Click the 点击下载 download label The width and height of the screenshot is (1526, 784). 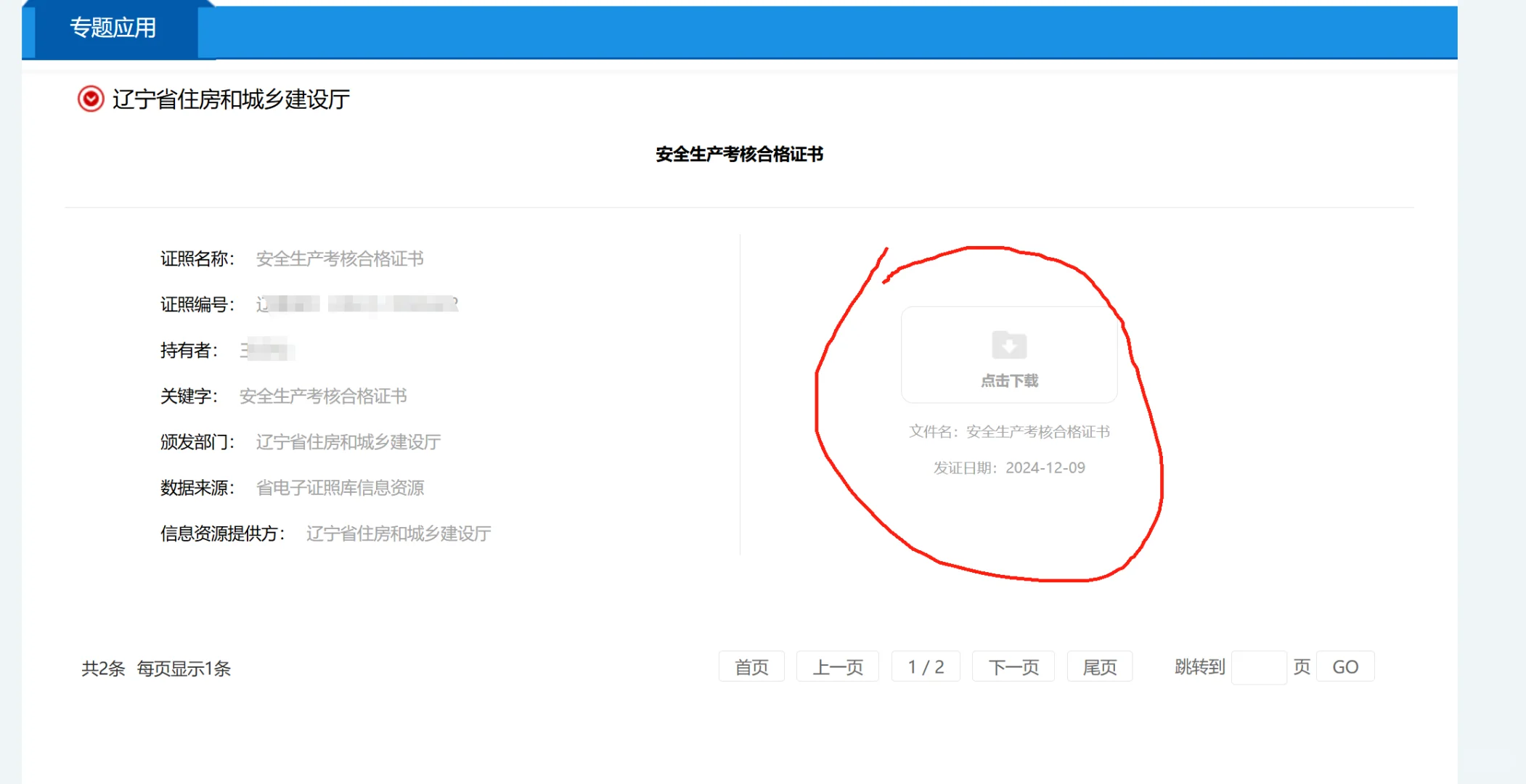tap(1009, 381)
